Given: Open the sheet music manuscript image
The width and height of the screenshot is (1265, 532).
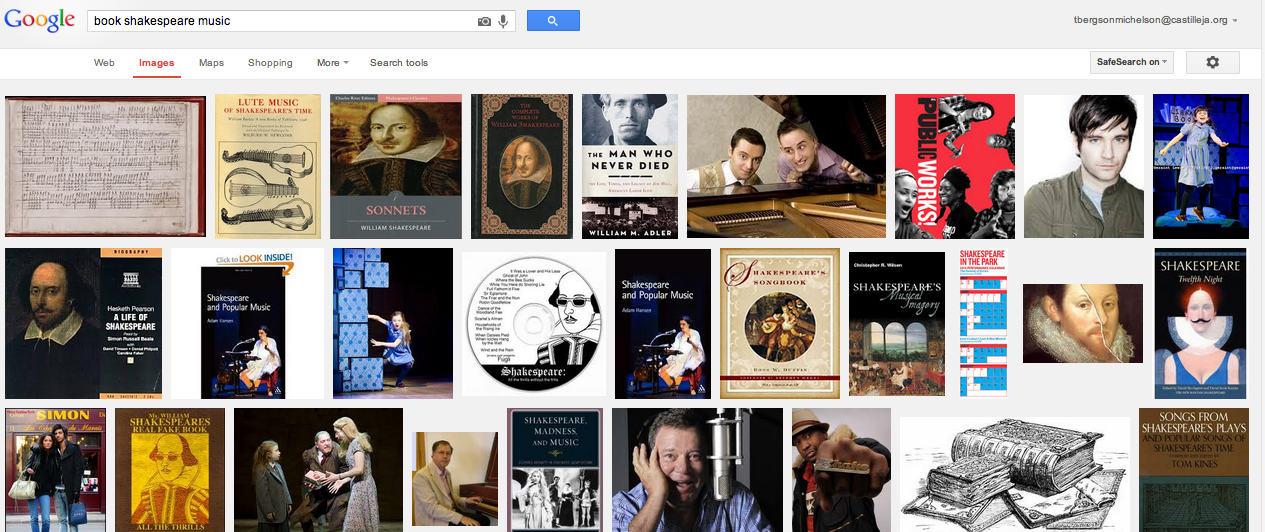Looking at the screenshot, I should [x=105, y=167].
